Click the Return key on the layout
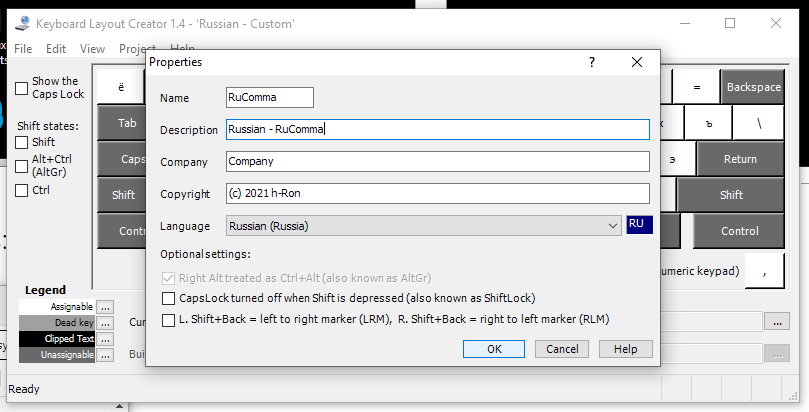809x412 pixels. 740,159
